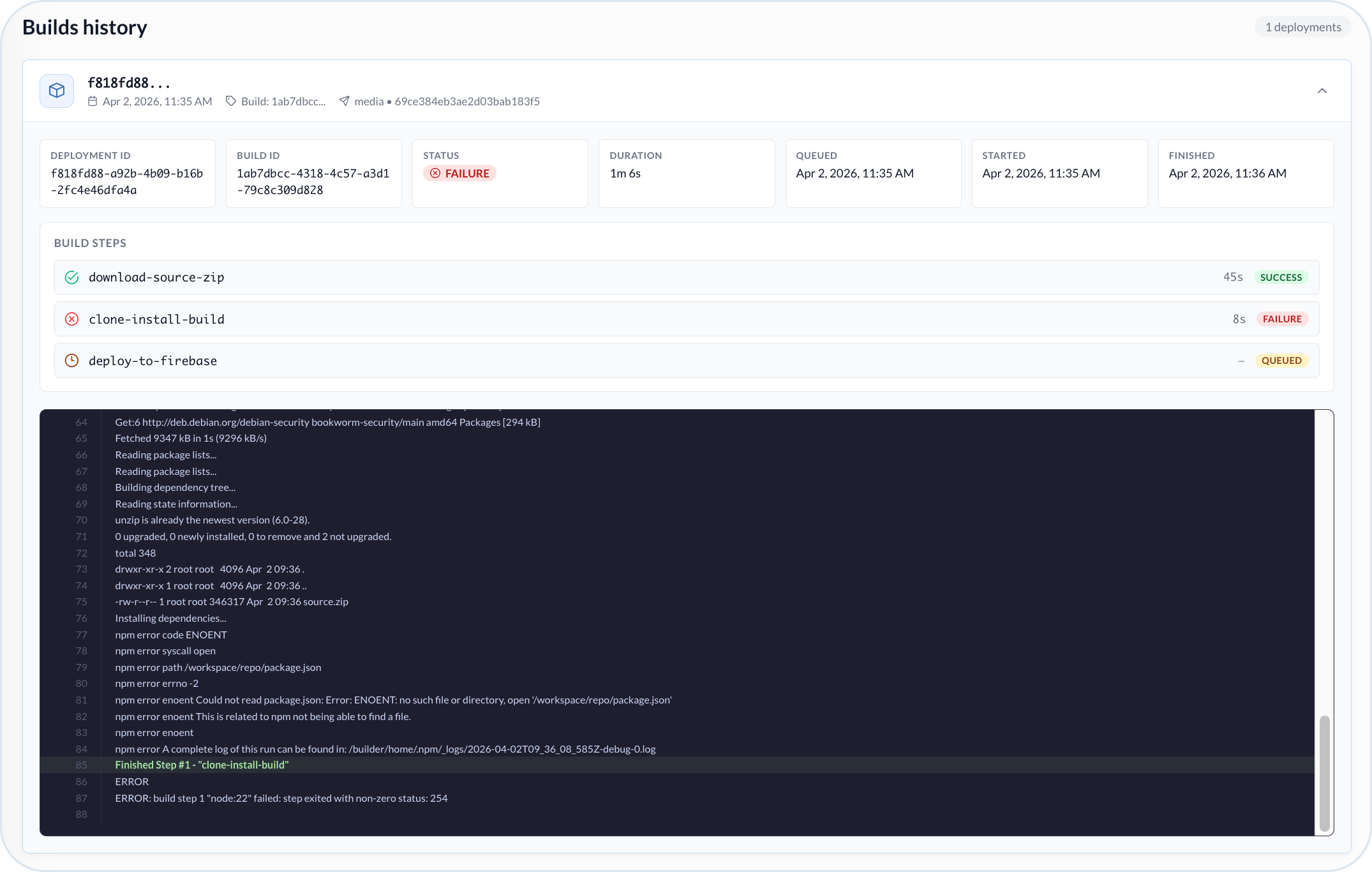Click media commit hash 69ce384eb3ae text
Screen dimensions: 1372x872
tap(467, 101)
